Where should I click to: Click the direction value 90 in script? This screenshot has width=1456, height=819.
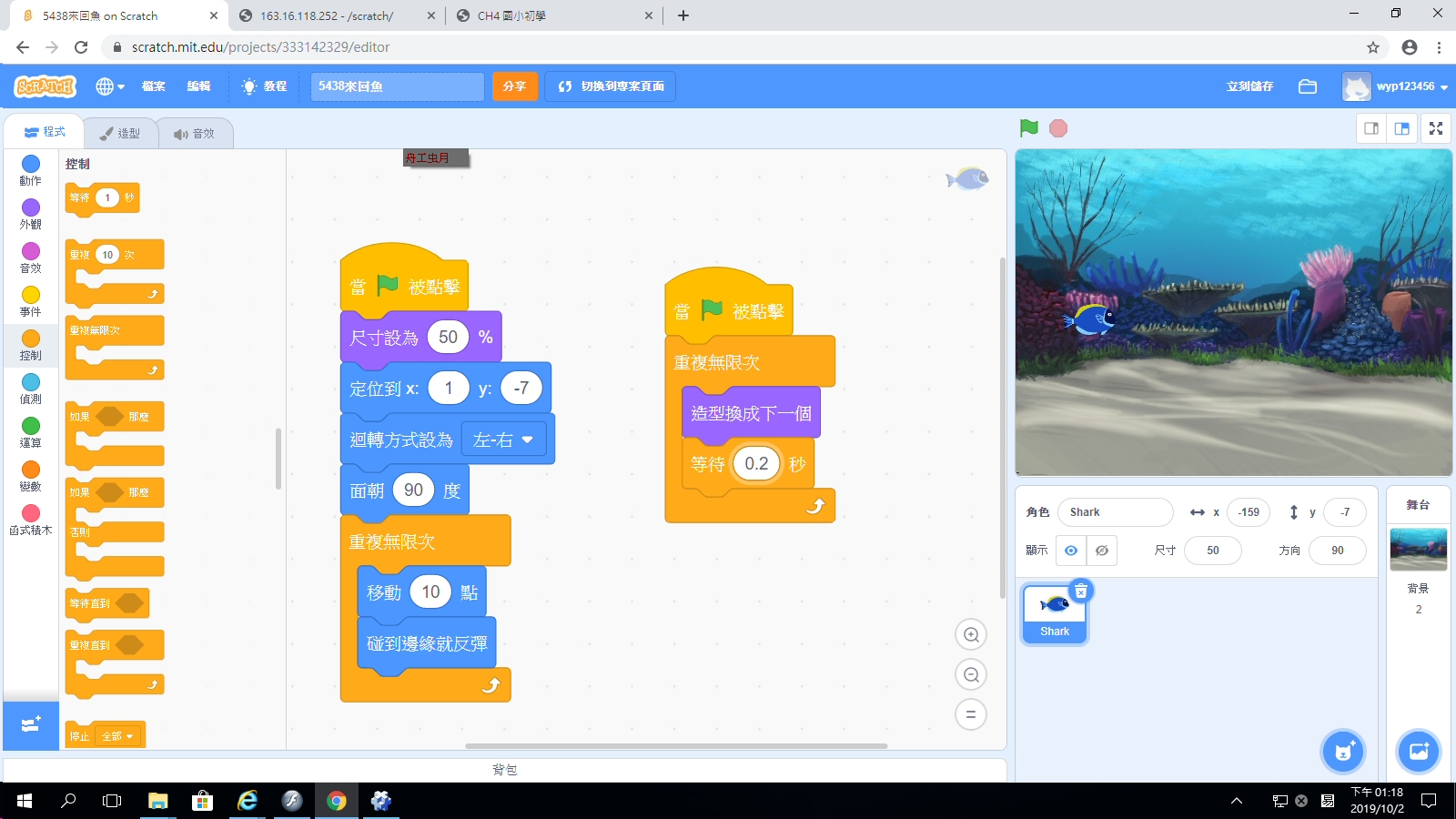[413, 490]
